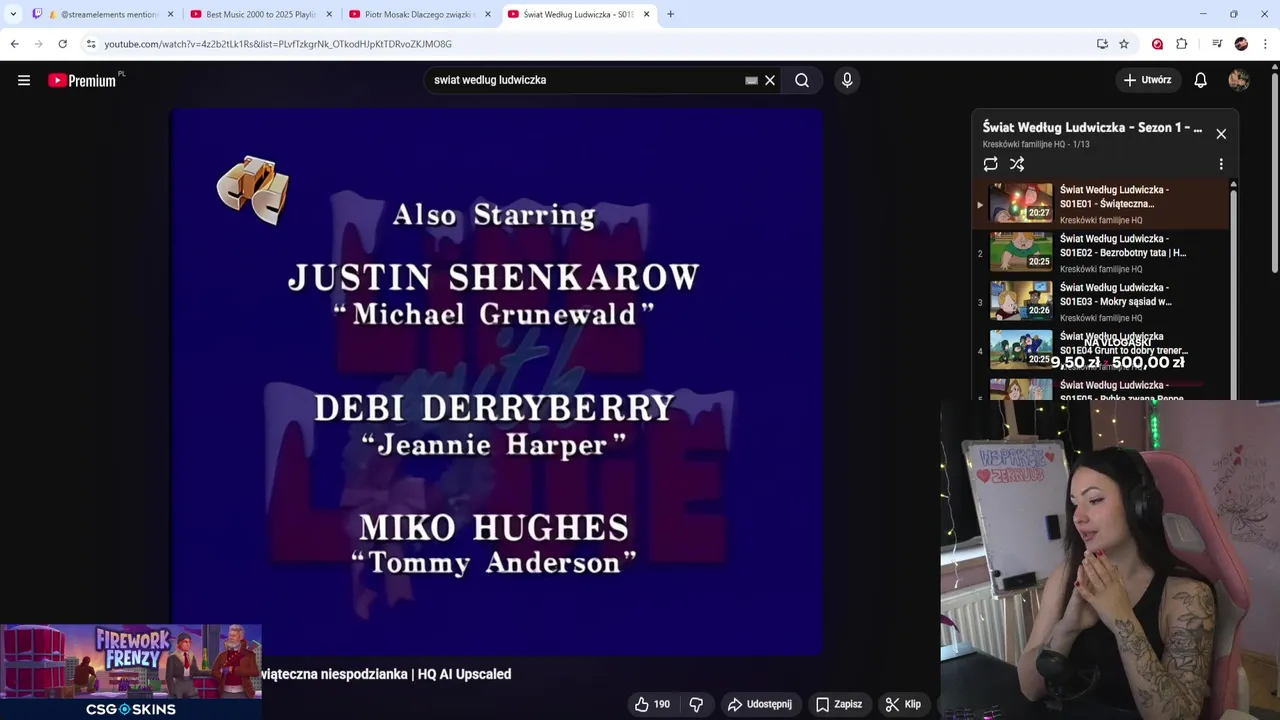This screenshot has height=720, width=1280.
Task: Open the tab search dropdown
Action: point(13,14)
